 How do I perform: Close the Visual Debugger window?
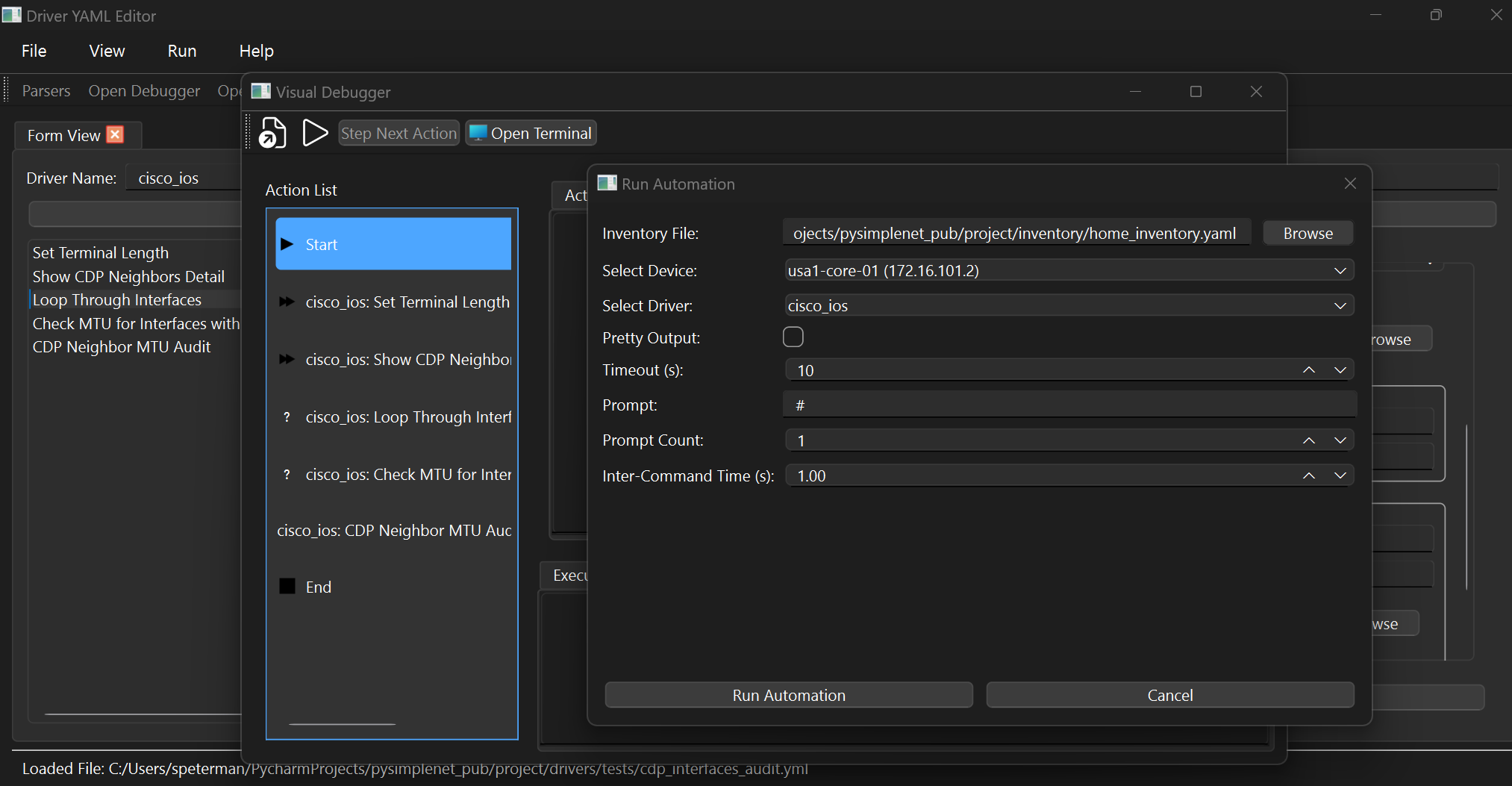(x=1256, y=91)
